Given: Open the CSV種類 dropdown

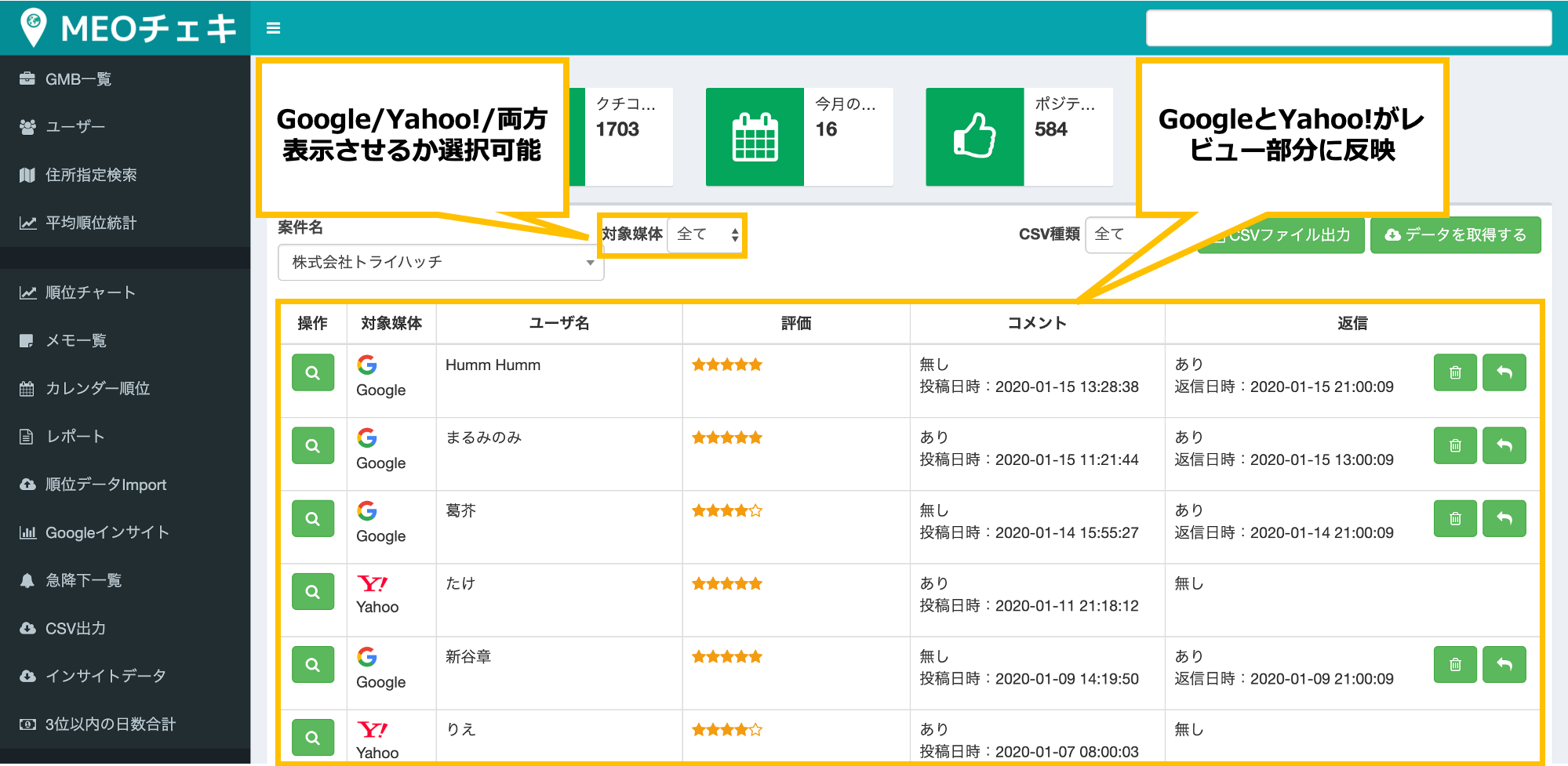Looking at the screenshot, I should tap(1141, 234).
